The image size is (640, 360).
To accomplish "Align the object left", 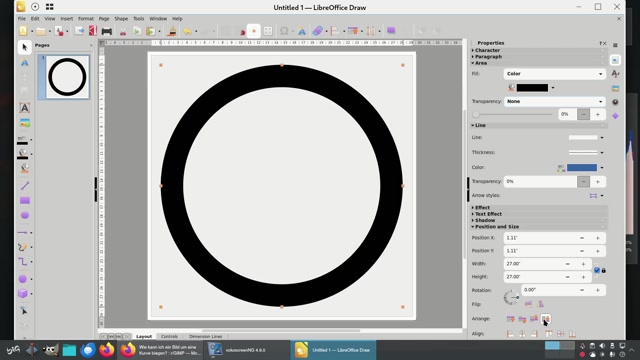I will pyautogui.click(x=510, y=334).
